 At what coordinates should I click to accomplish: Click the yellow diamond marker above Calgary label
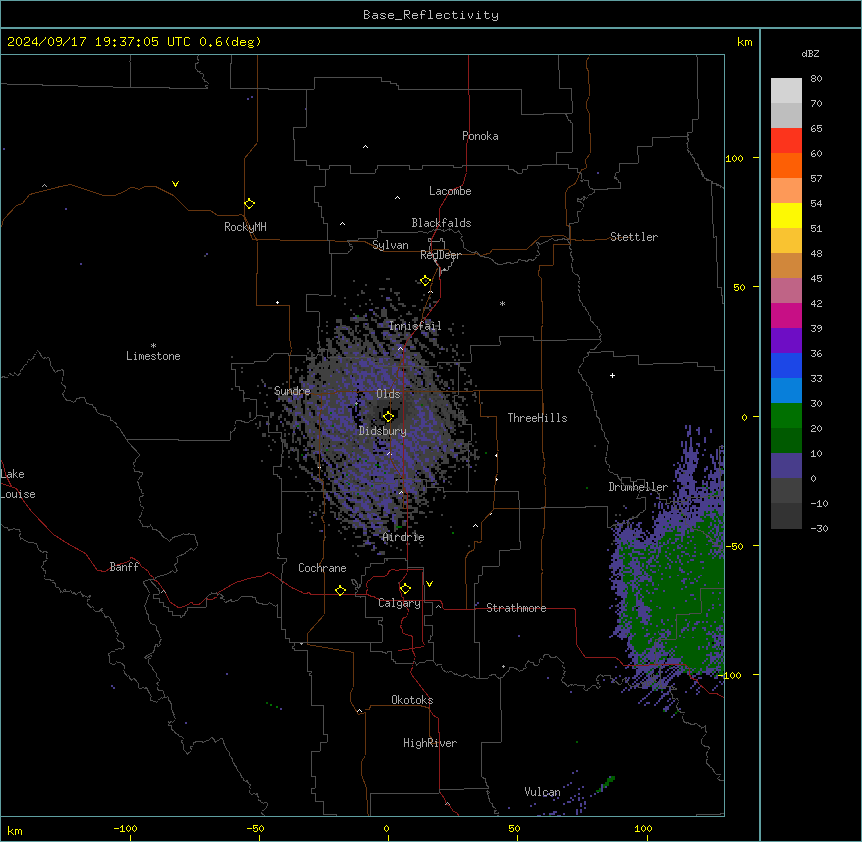pyautogui.click(x=405, y=589)
